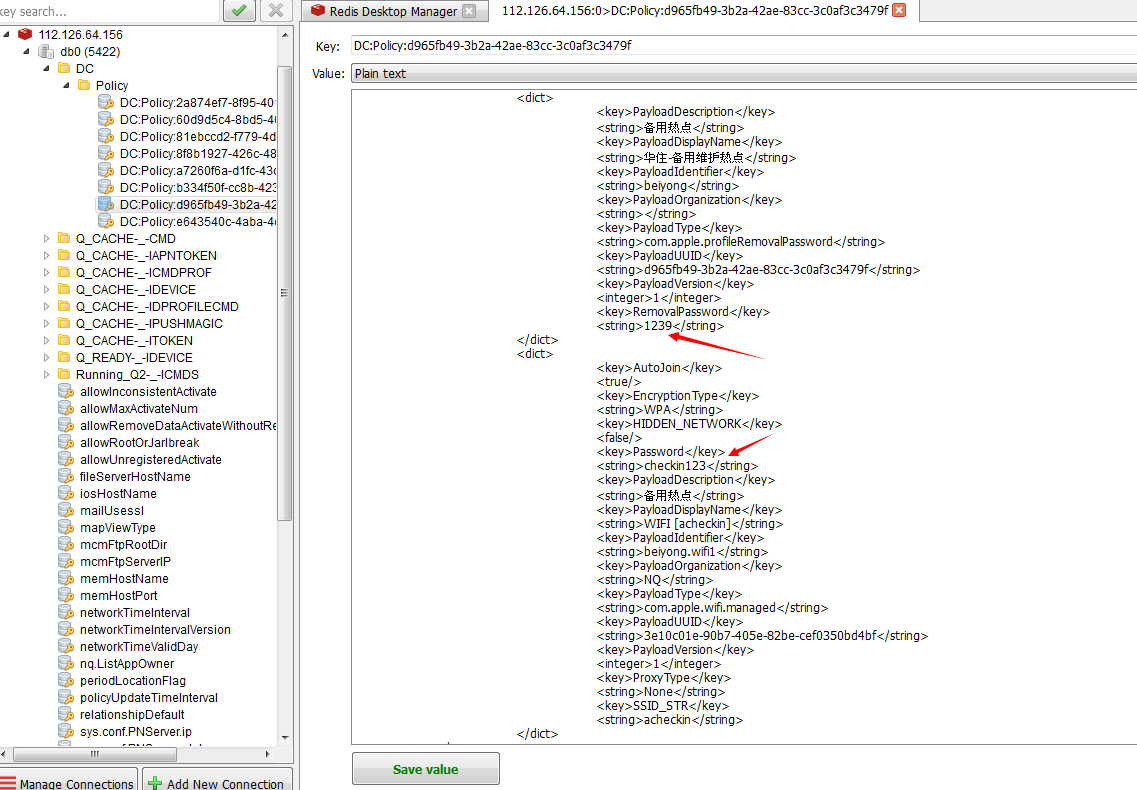
Task: Expand the Q_CACHE-_-IPUSHMAGIC folder
Action: (46, 324)
